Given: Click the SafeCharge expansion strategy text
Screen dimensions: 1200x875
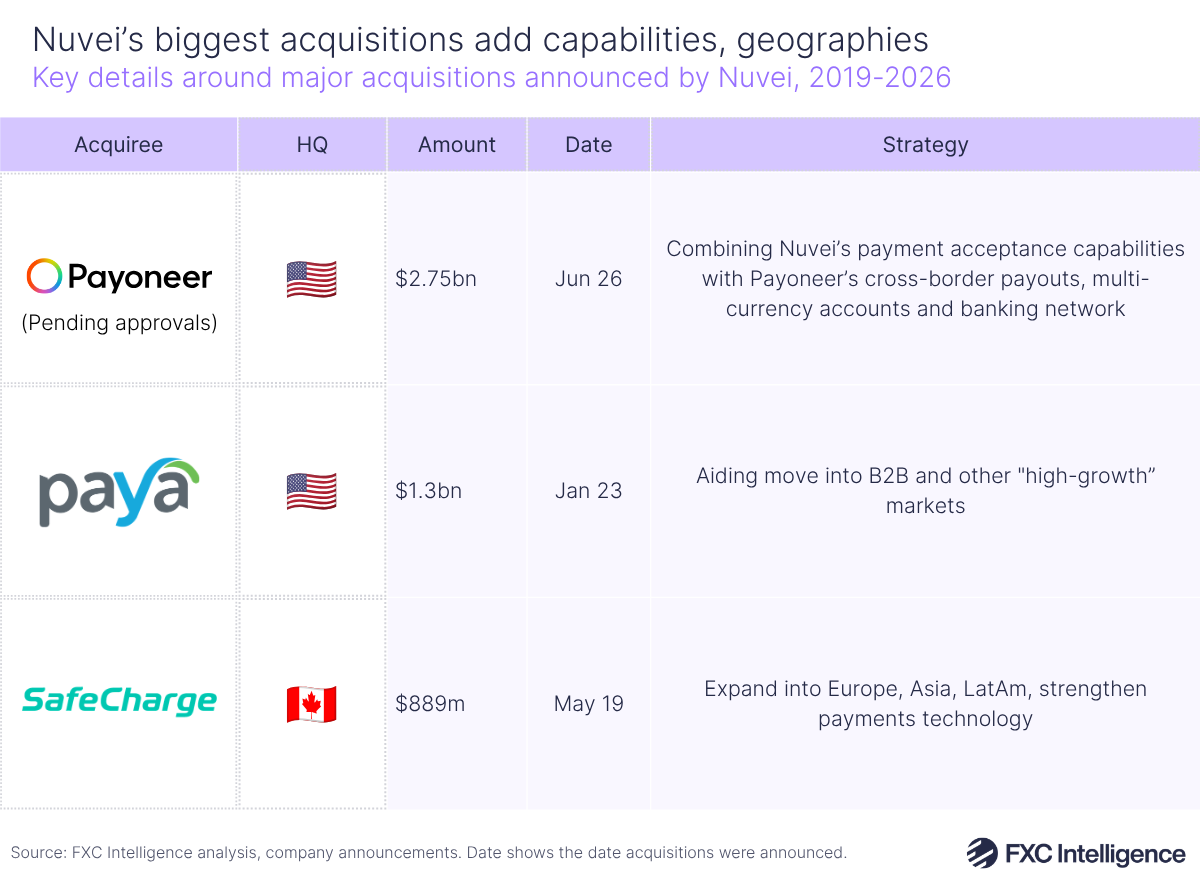Looking at the screenshot, I should click(x=925, y=703).
